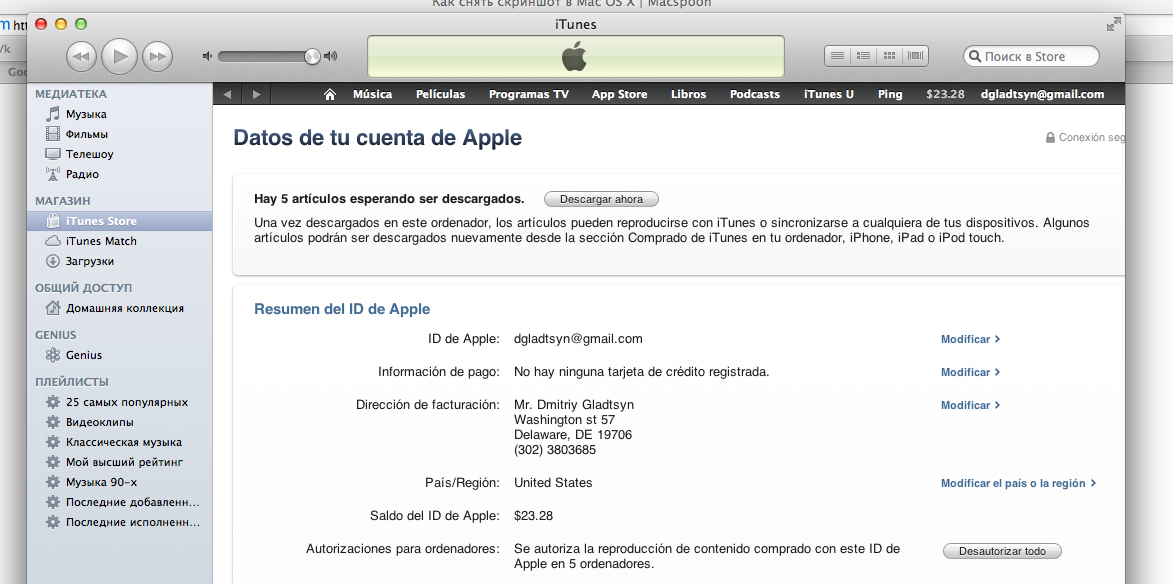The width and height of the screenshot is (1173, 584).
Task: Click the ПЛЕЙЛИСТЫ sidebar section header
Action: (x=72, y=382)
